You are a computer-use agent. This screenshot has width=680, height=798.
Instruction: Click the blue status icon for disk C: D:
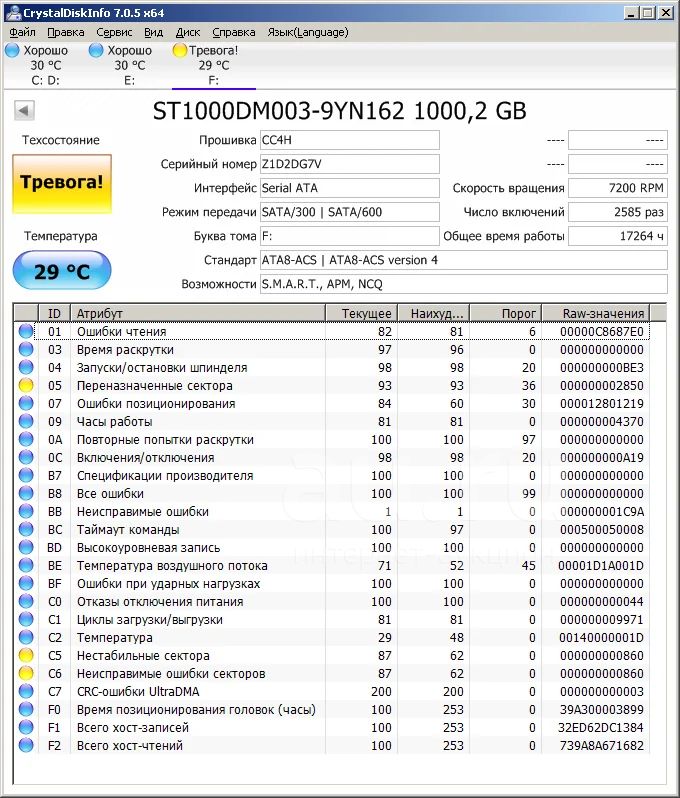[x=12, y=50]
